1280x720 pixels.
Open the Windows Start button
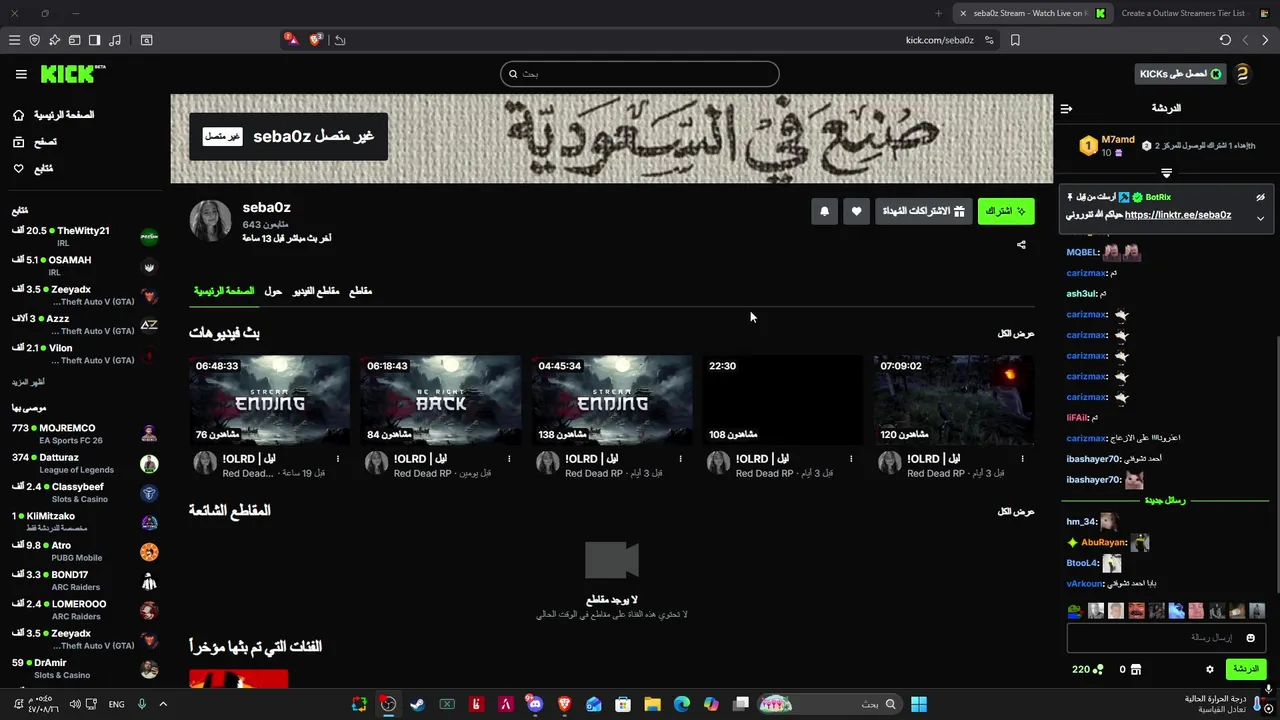click(x=918, y=704)
